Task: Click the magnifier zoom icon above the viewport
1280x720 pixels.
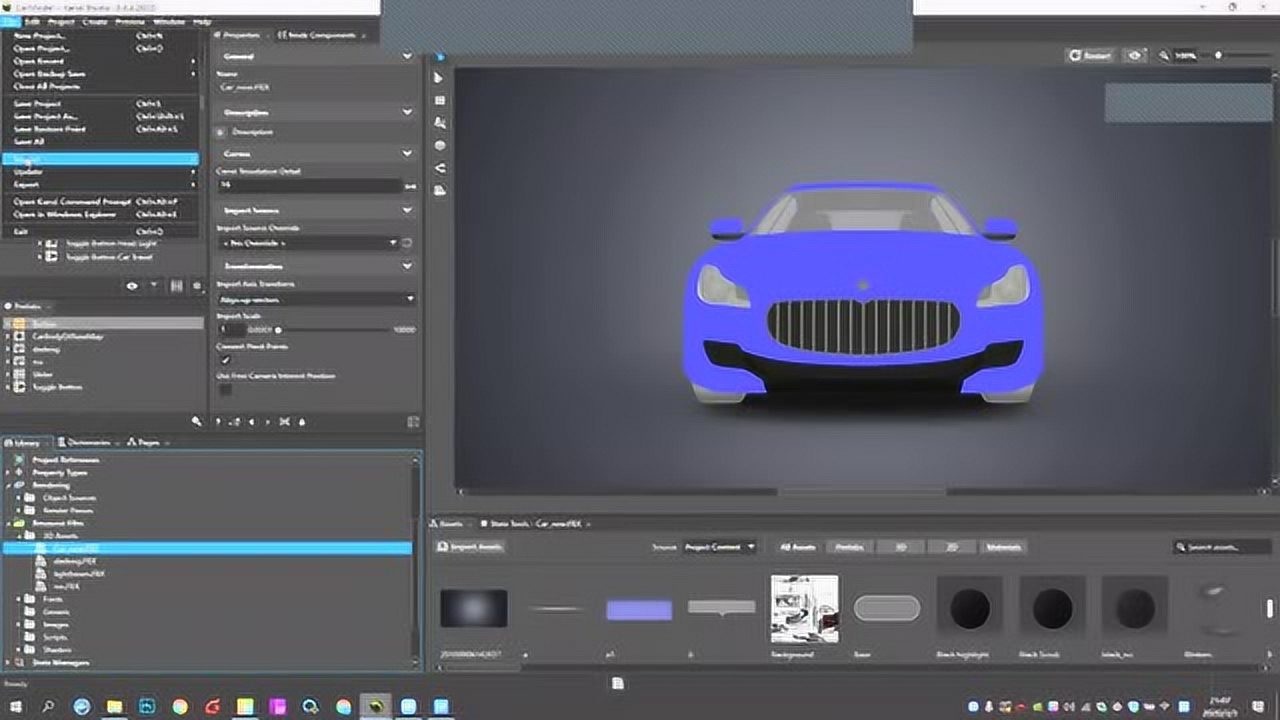Action: tap(1163, 55)
